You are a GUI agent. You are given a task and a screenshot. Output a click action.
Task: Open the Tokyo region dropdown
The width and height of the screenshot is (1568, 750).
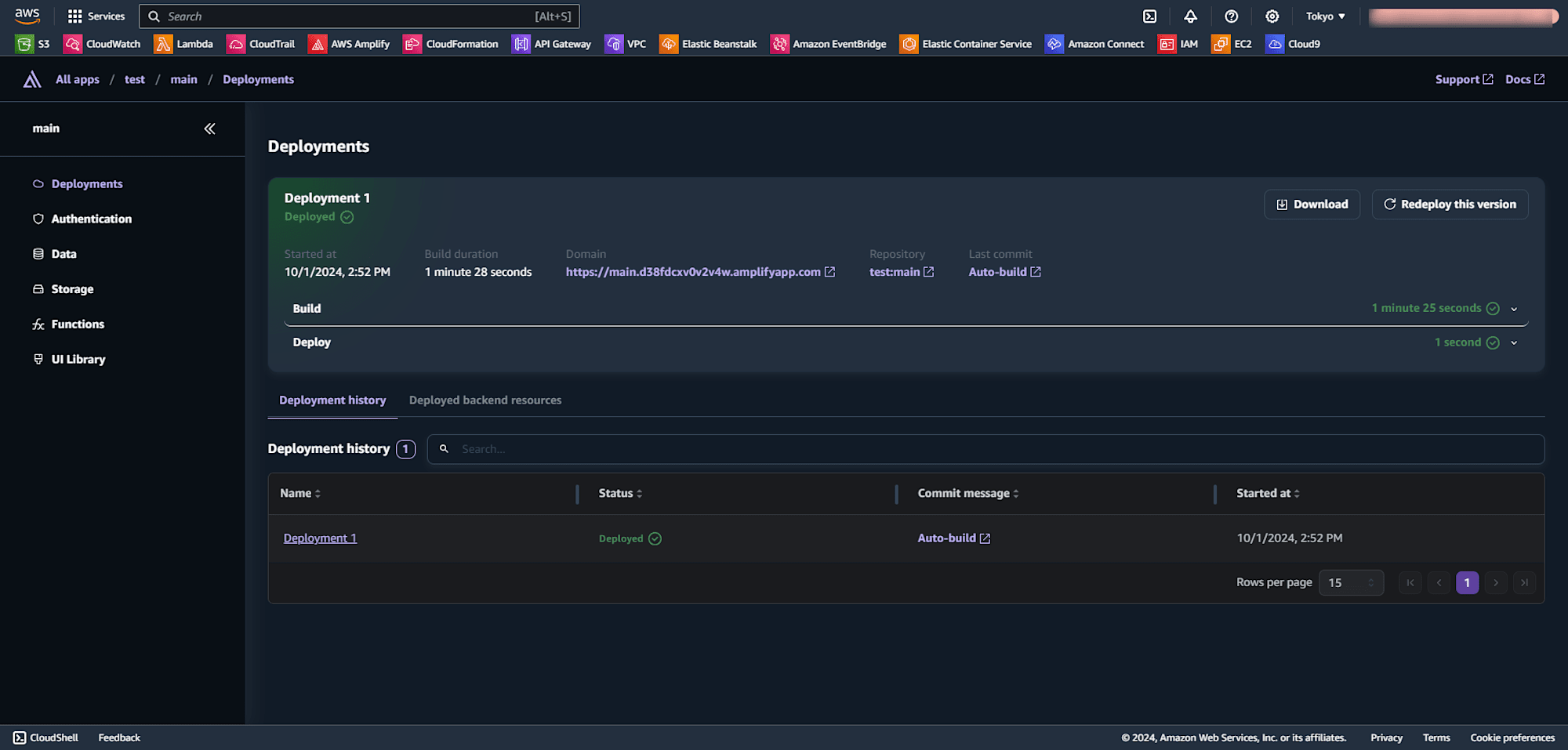point(1325,16)
